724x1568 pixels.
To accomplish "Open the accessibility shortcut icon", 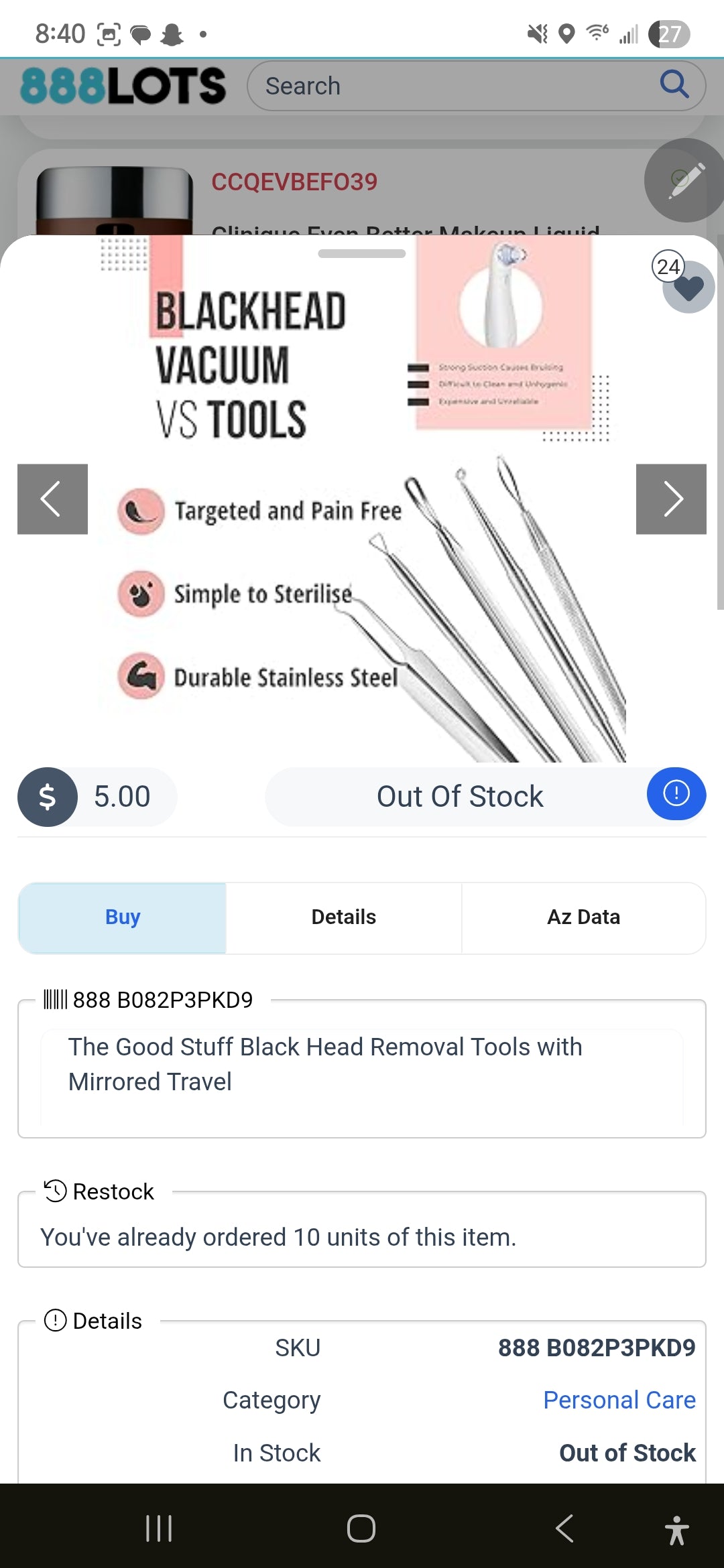I will [x=676, y=1530].
